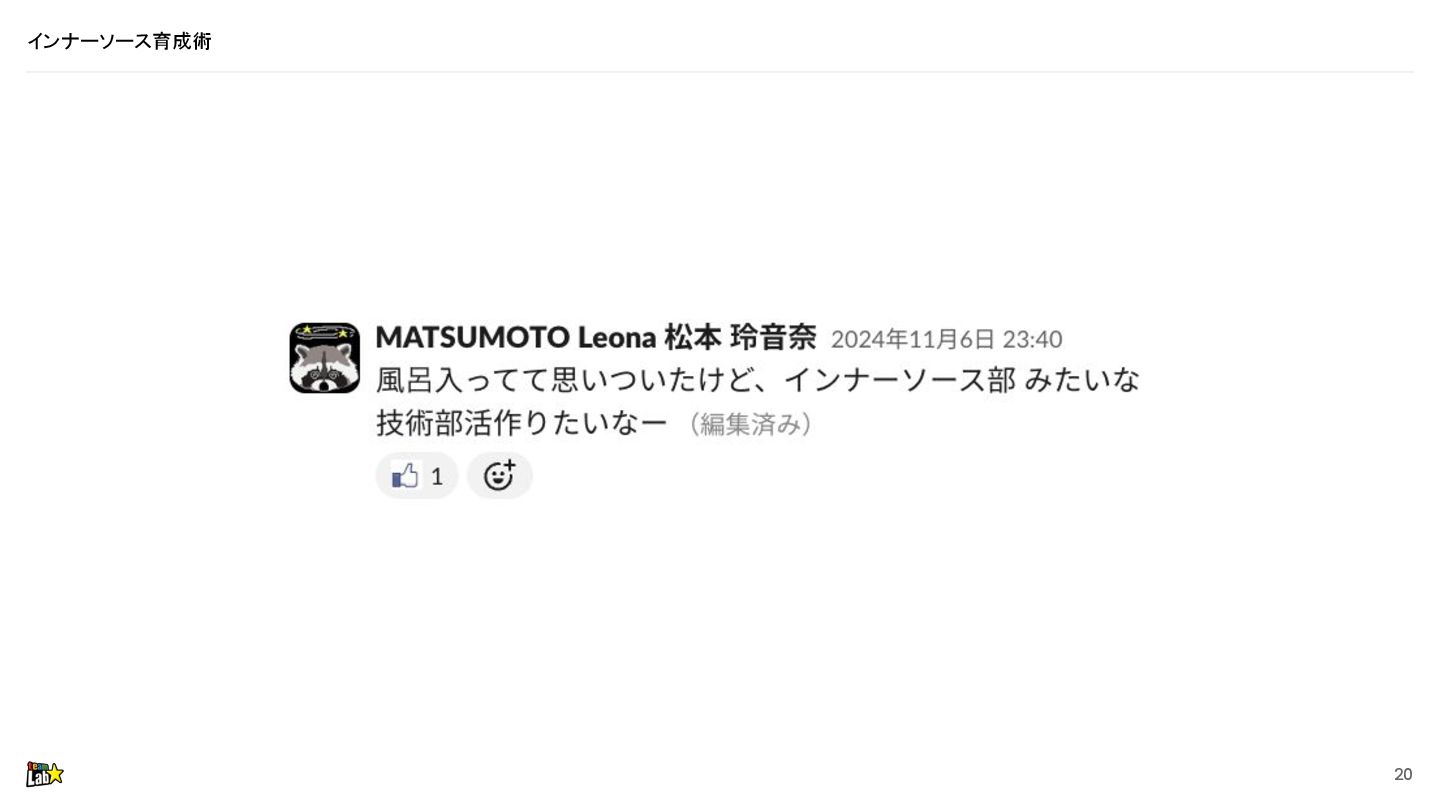Toggle the thumbs-up reaction
Viewport: 1440px width, 810px height.
[417, 476]
